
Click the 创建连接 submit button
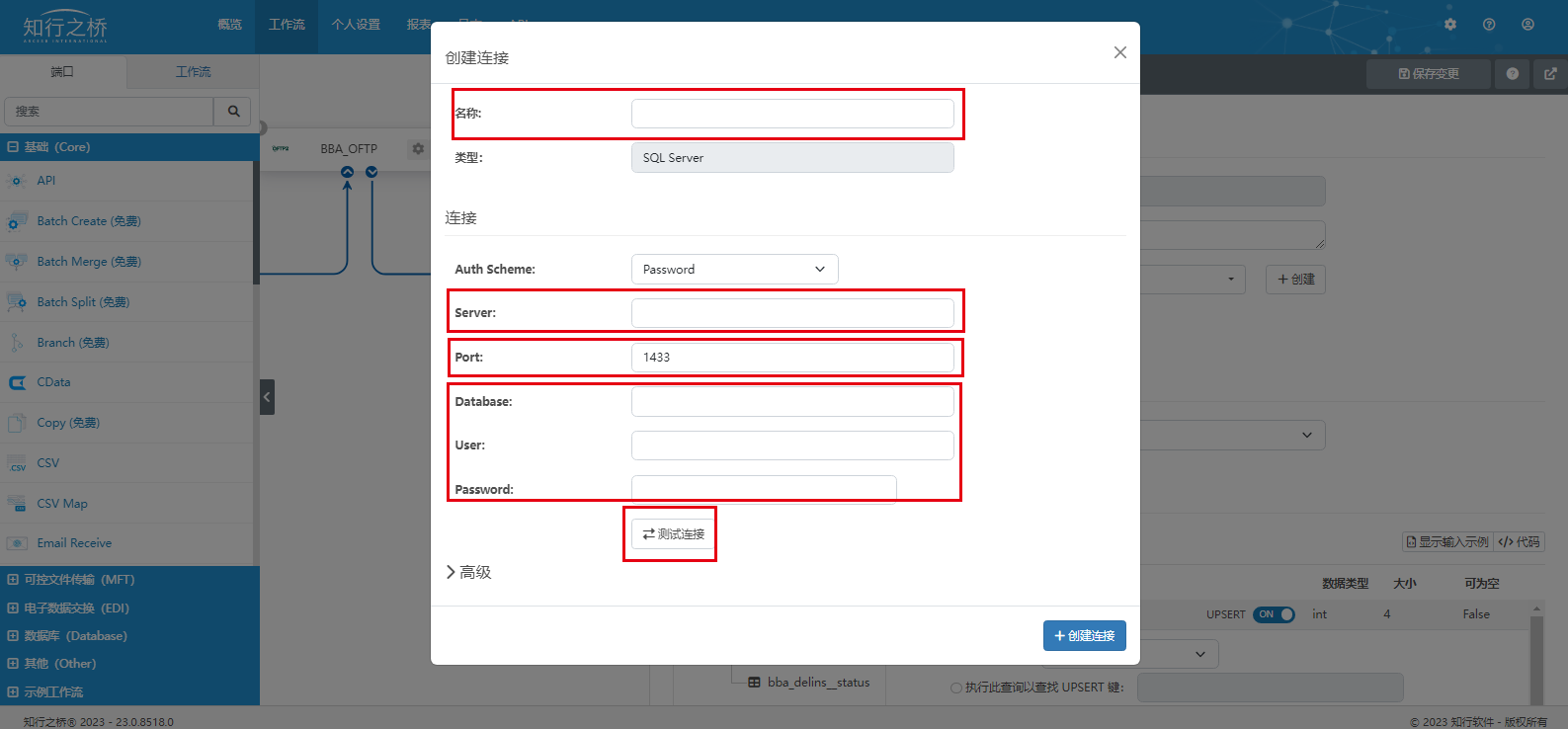pos(1084,636)
